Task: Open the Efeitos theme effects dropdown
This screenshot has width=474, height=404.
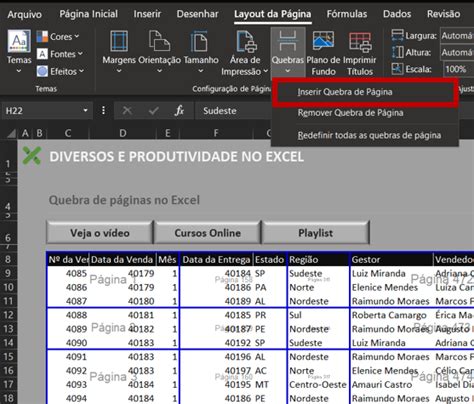Action: tap(60, 71)
